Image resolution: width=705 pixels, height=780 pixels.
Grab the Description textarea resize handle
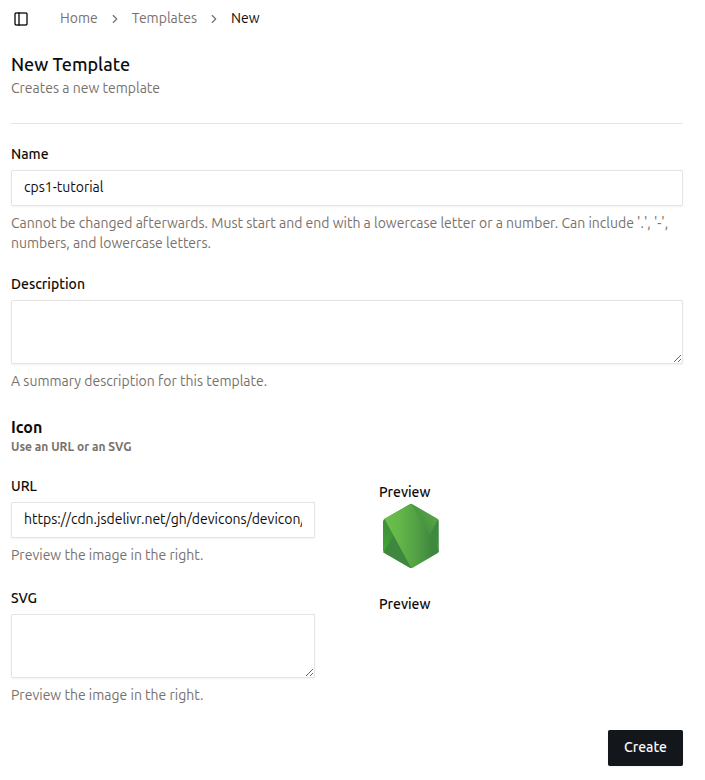(677, 357)
